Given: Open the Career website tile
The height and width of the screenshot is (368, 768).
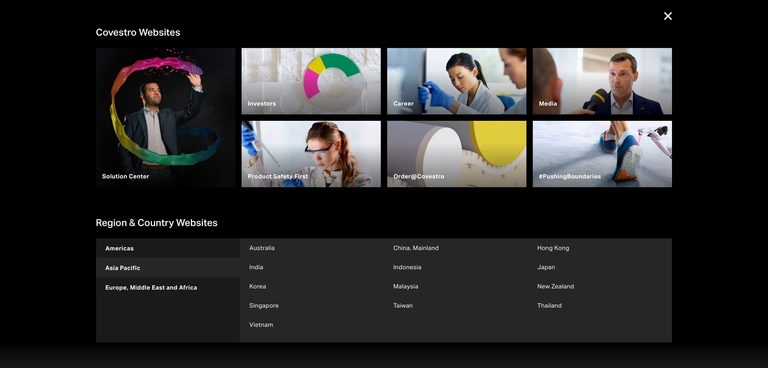Looking at the screenshot, I should (x=456, y=81).
